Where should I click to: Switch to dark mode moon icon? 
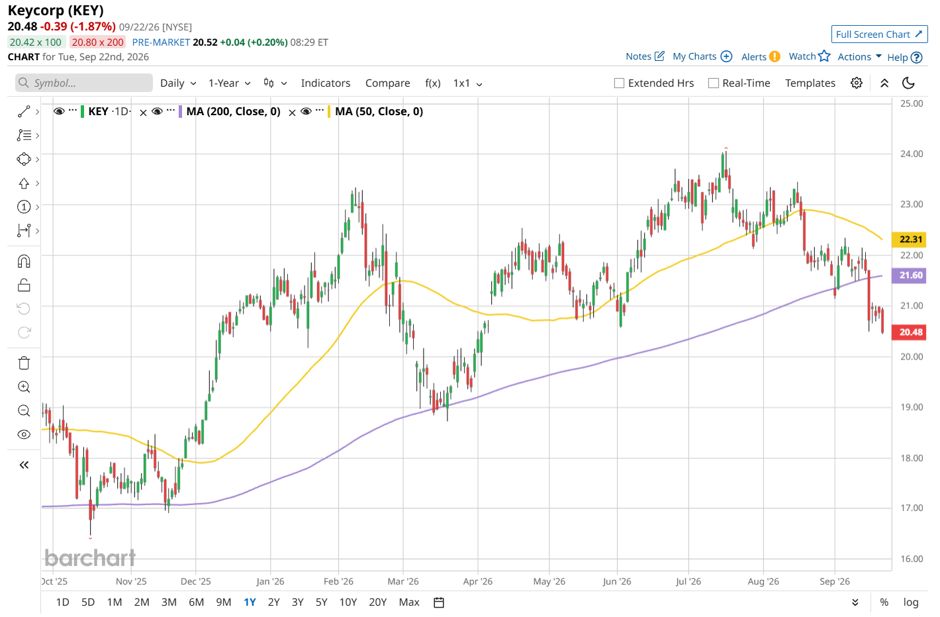tap(908, 83)
